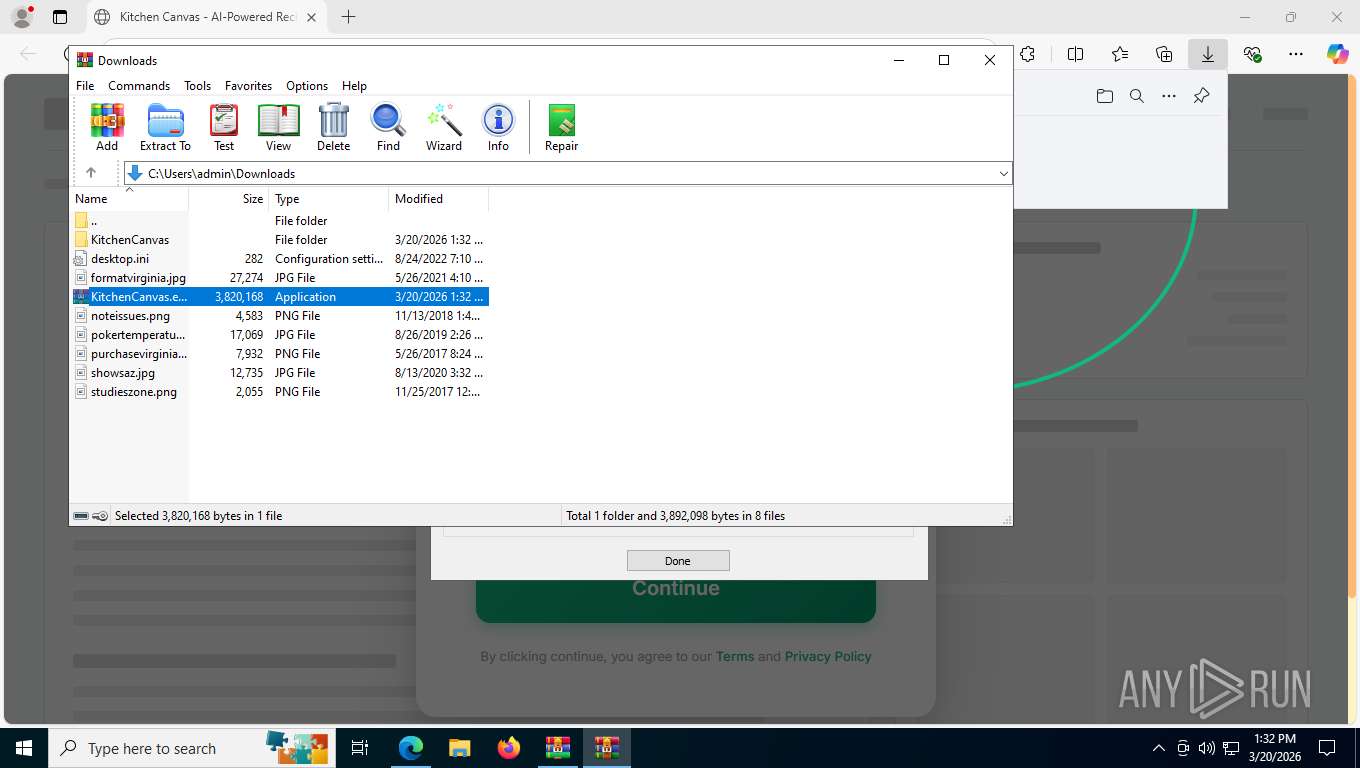Open downloads folder icon in Edge panel
This screenshot has height=768, width=1360.
tap(1104, 96)
